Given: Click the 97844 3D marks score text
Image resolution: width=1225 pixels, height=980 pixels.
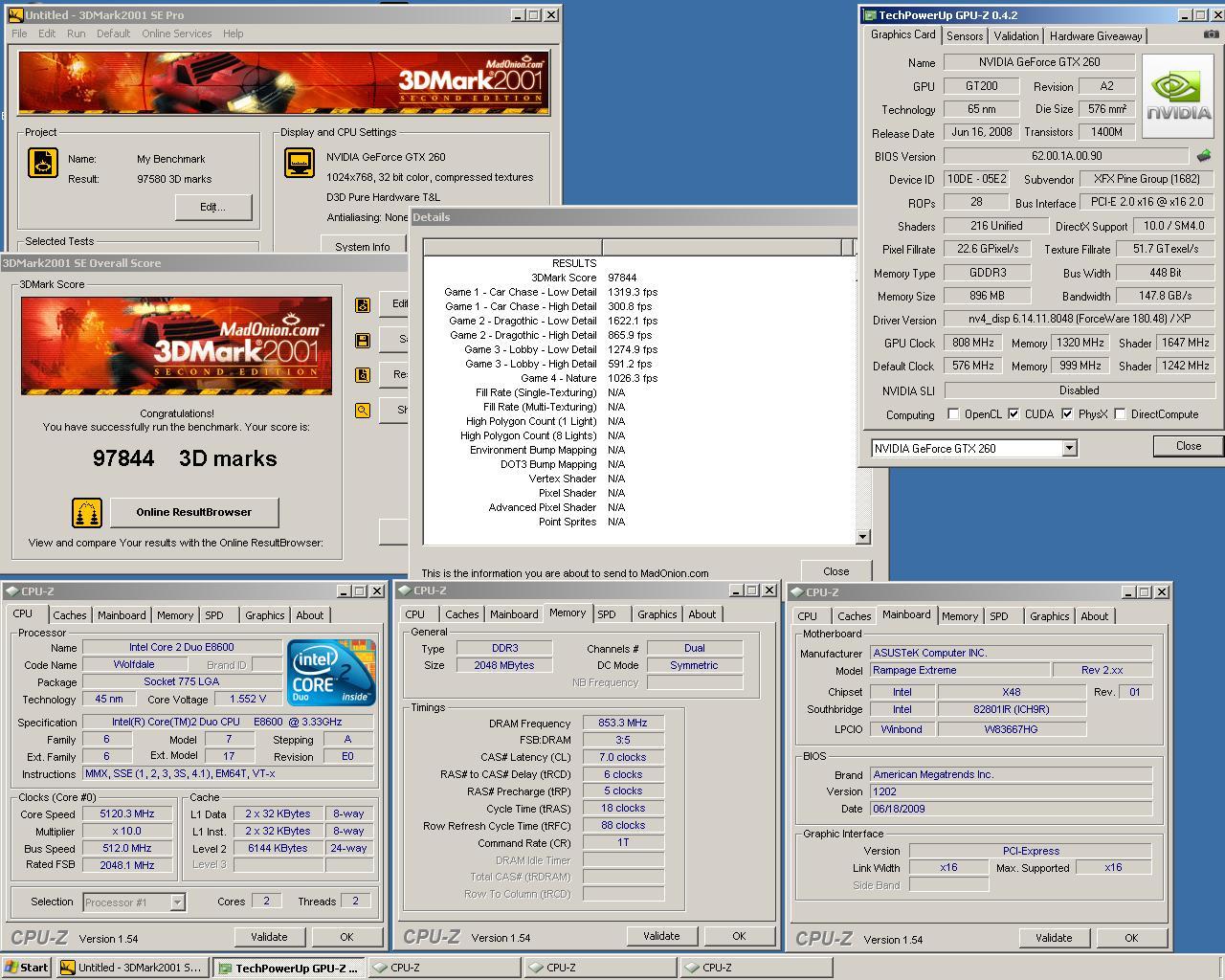Looking at the screenshot, I should coord(185,458).
